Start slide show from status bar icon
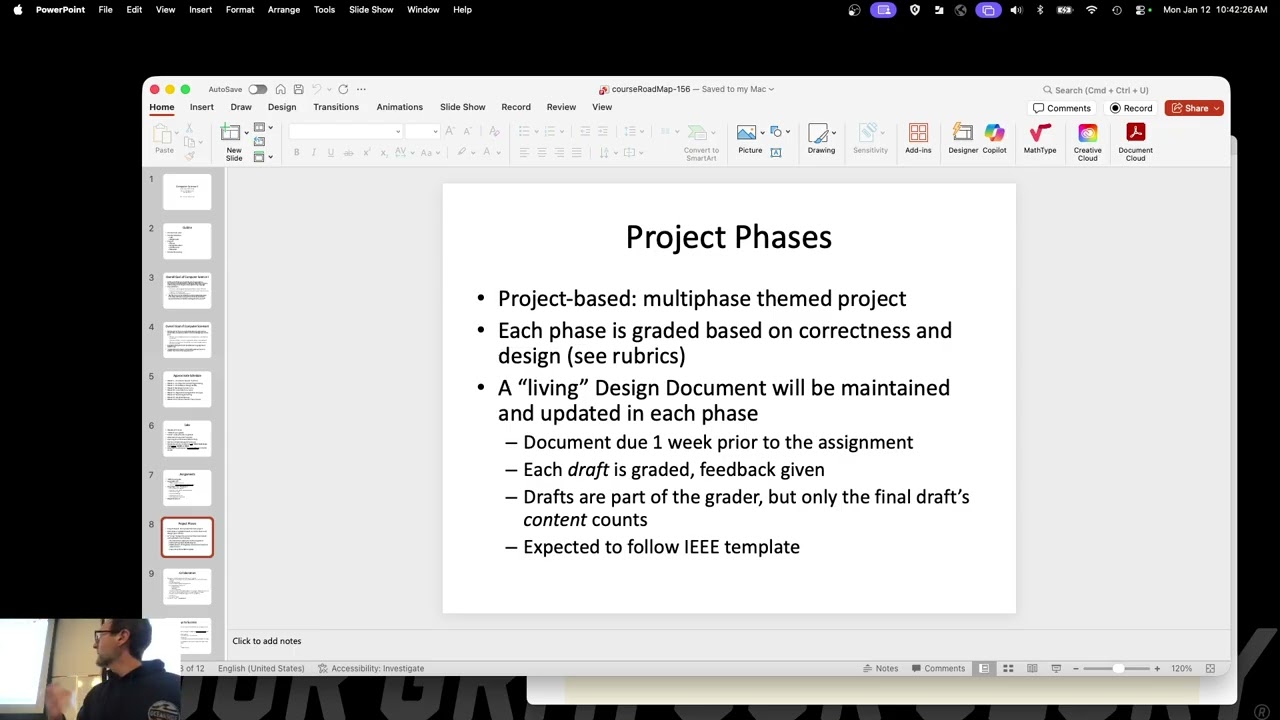 (x=1056, y=668)
